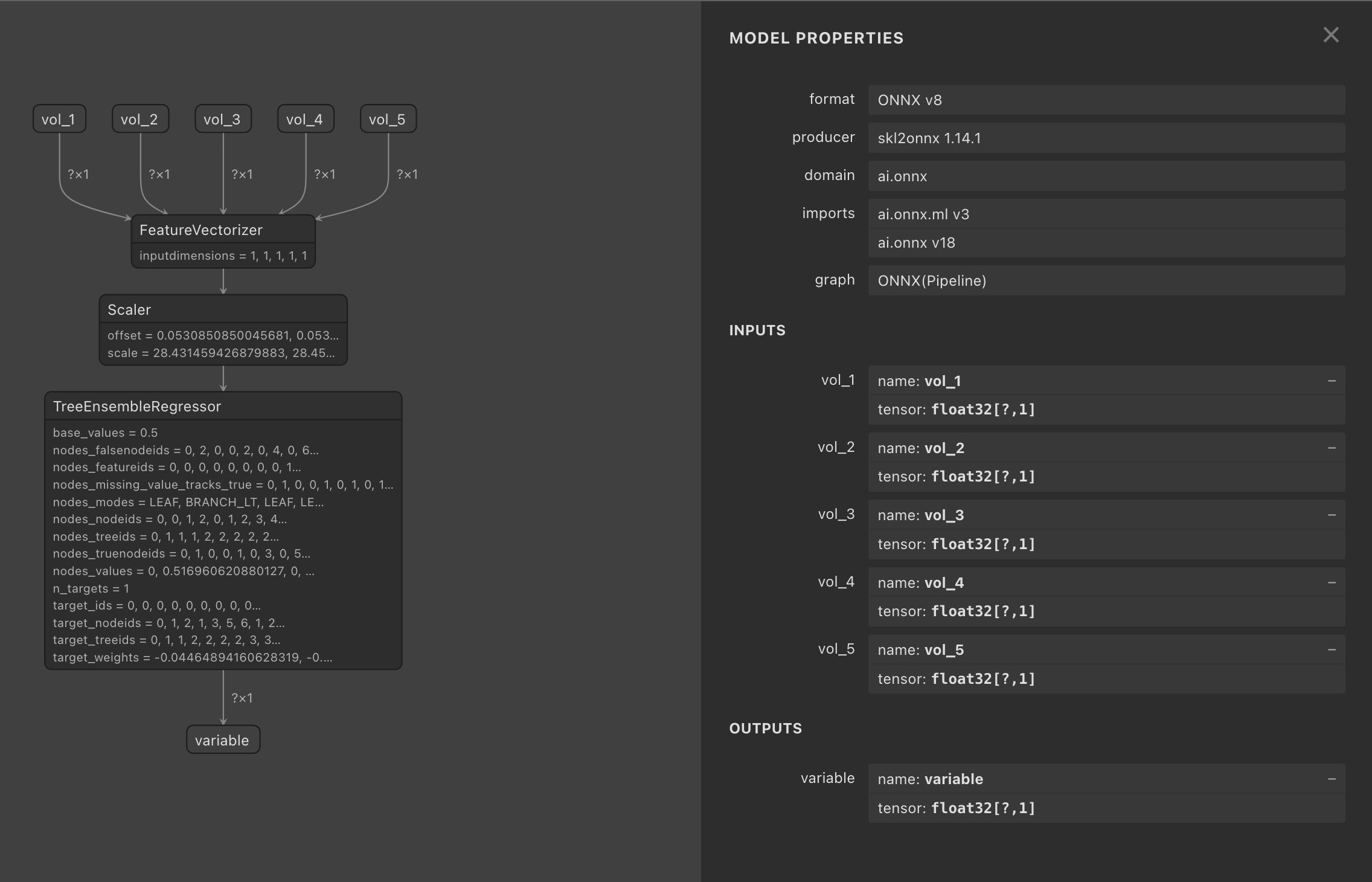Click the target_treeids attribute row
Viewport: 1372px width, 882px height.
click(166, 640)
